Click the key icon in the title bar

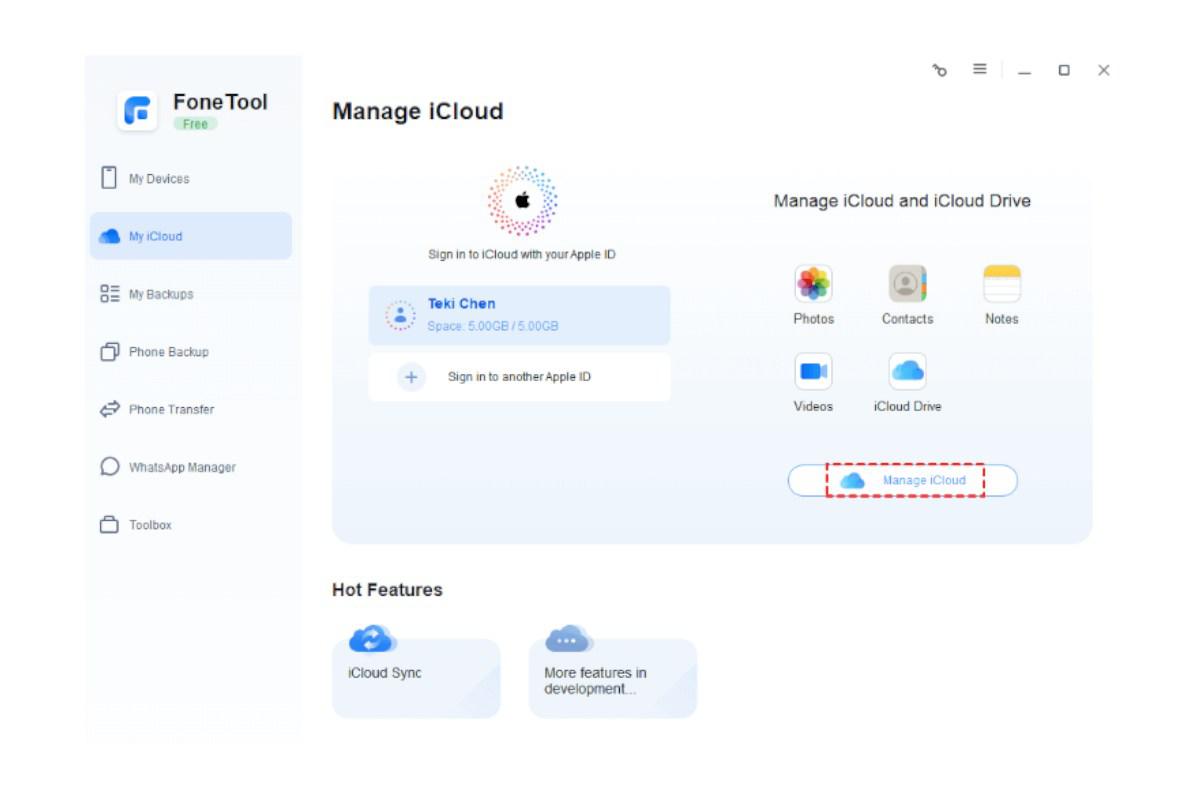939,70
